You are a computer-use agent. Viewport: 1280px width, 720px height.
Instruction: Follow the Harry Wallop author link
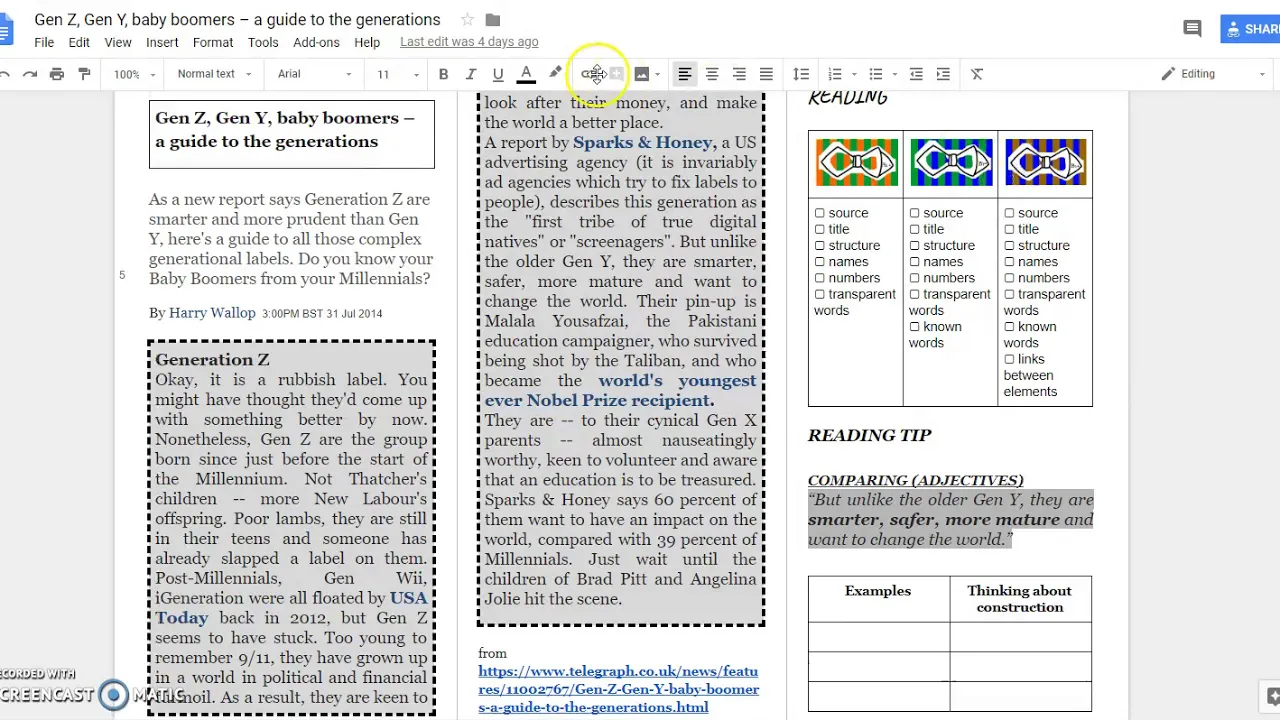pyautogui.click(x=212, y=313)
